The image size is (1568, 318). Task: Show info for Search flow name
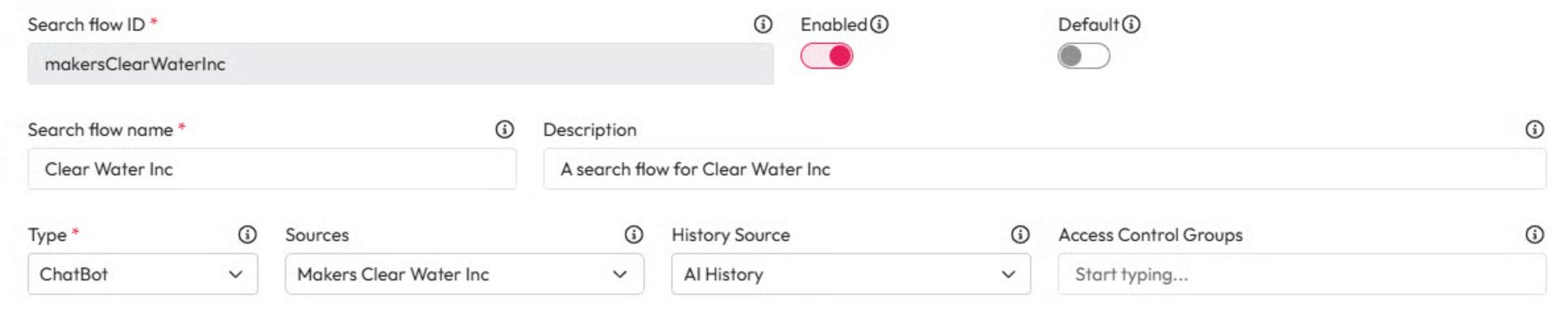(504, 130)
